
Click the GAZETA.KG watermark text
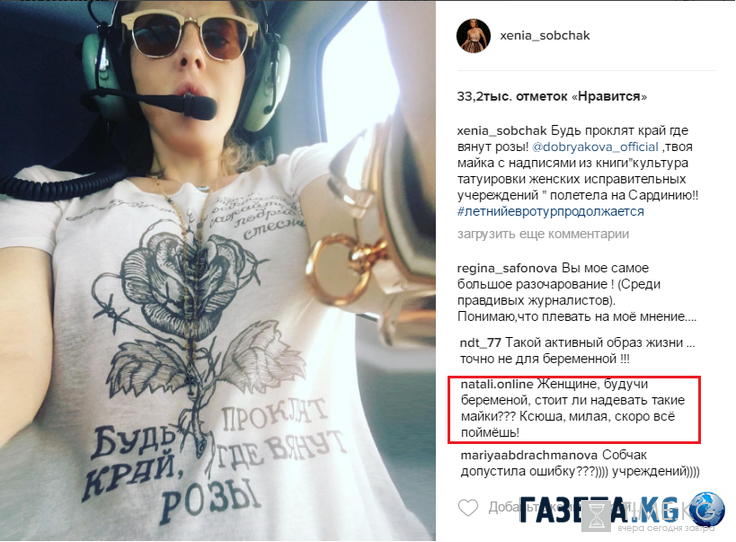point(599,510)
